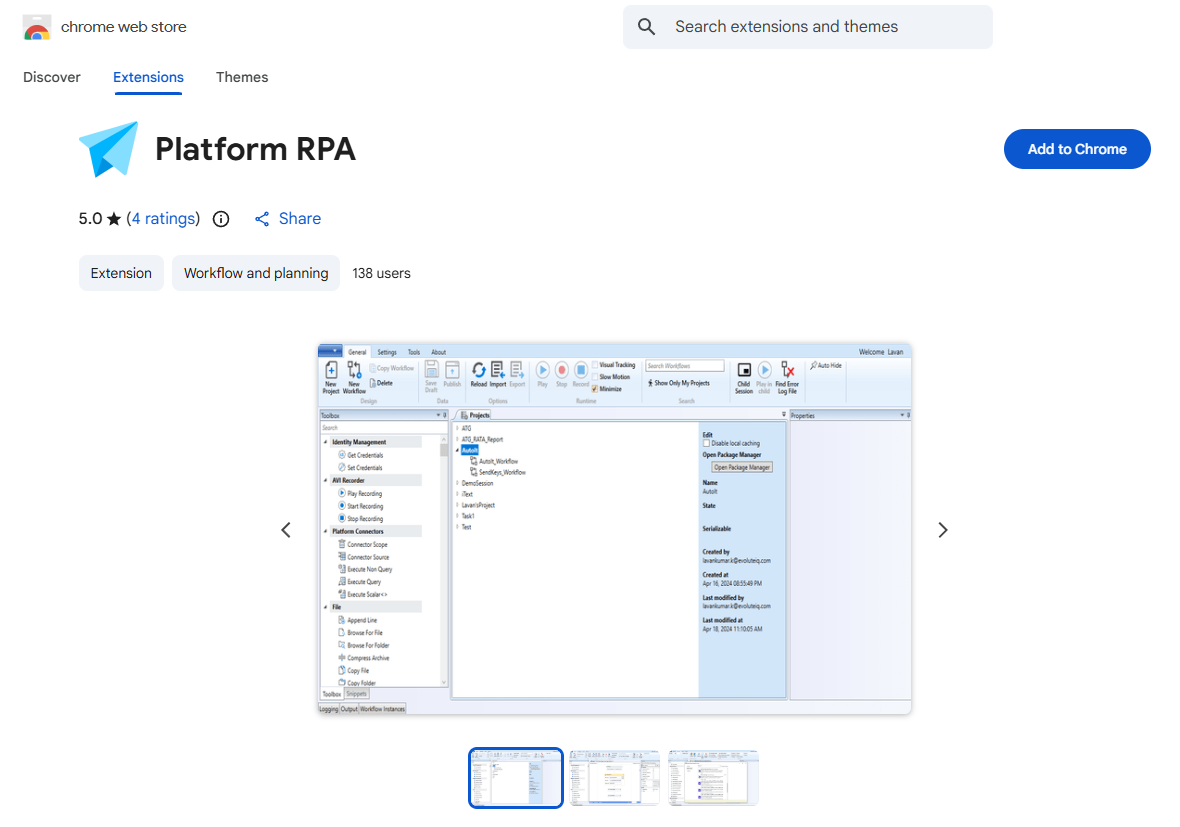Collapse the AutoIt project in preview tree
Viewport: 1180px width, 827px height.
pyautogui.click(x=458, y=450)
